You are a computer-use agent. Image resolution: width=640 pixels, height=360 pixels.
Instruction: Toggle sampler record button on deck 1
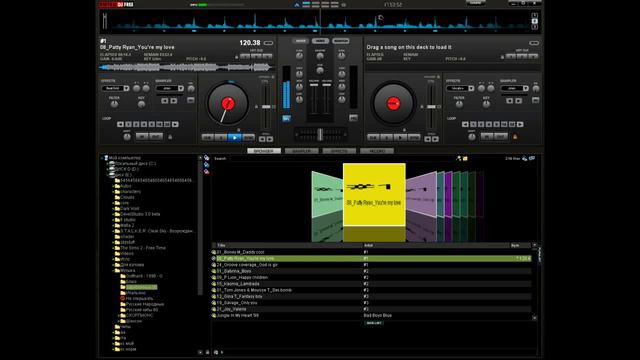(x=191, y=100)
